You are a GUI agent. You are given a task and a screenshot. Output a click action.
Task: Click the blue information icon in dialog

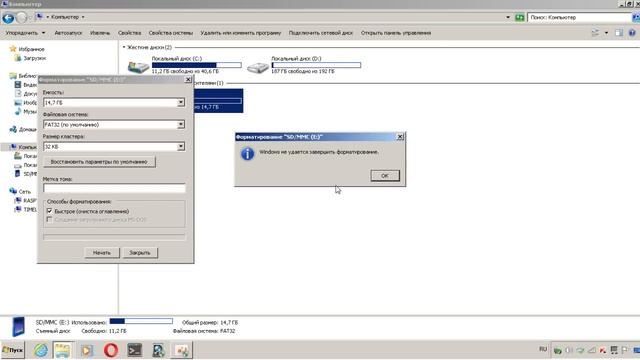click(x=247, y=154)
